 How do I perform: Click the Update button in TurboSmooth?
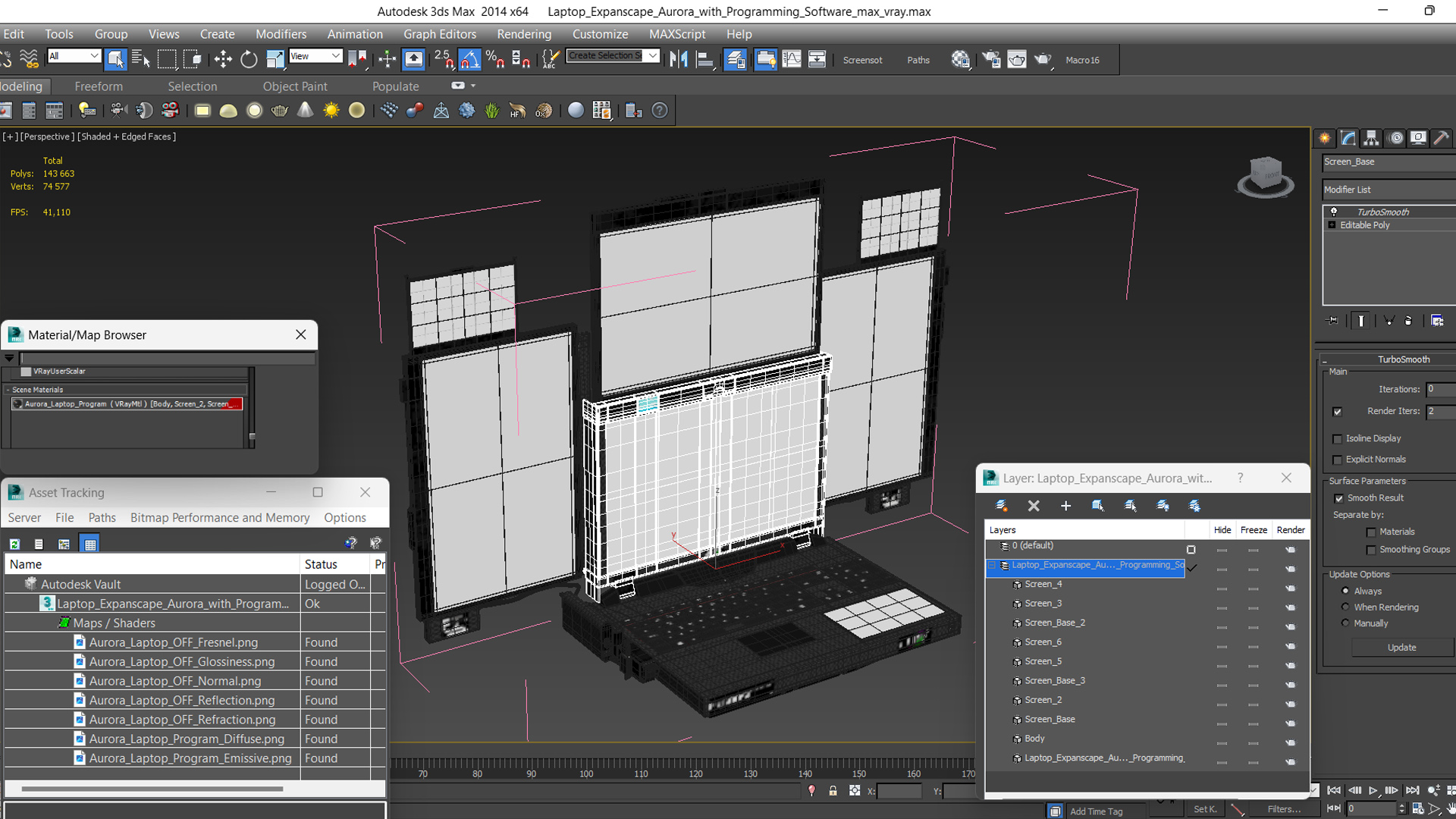click(1401, 648)
